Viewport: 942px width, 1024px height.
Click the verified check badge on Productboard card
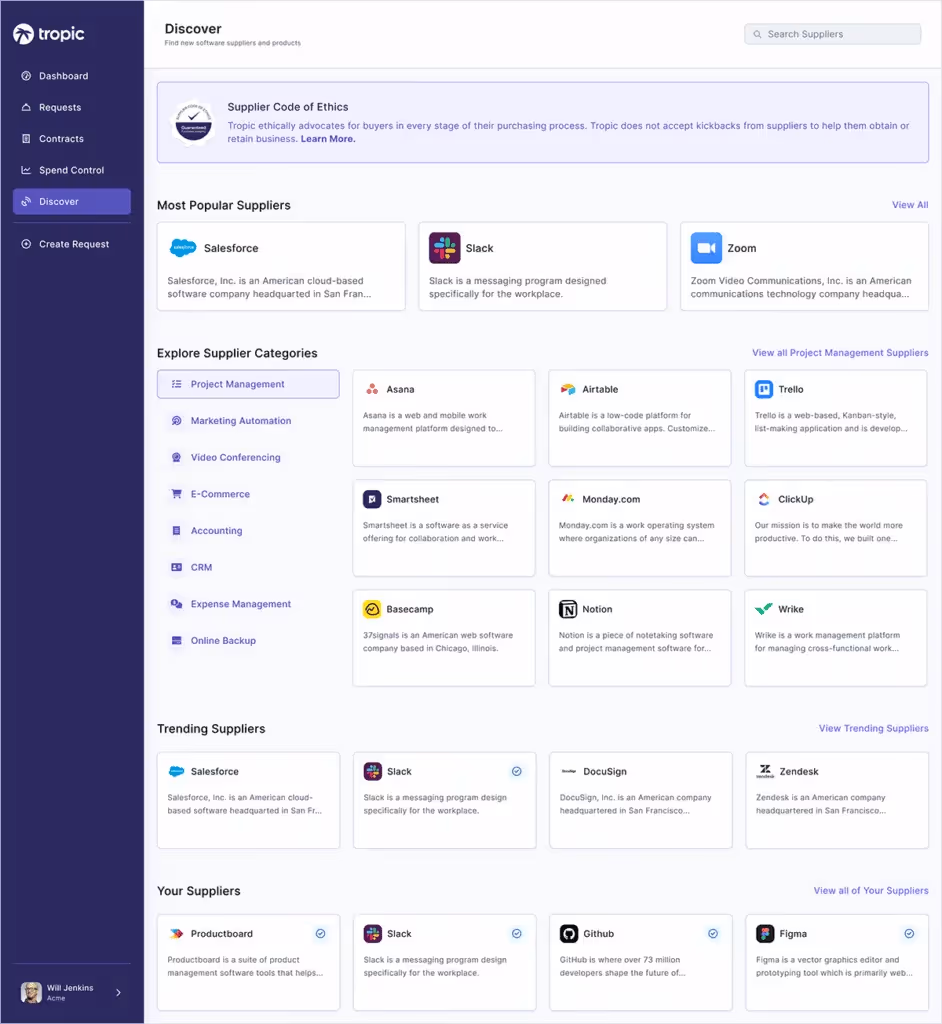321,934
